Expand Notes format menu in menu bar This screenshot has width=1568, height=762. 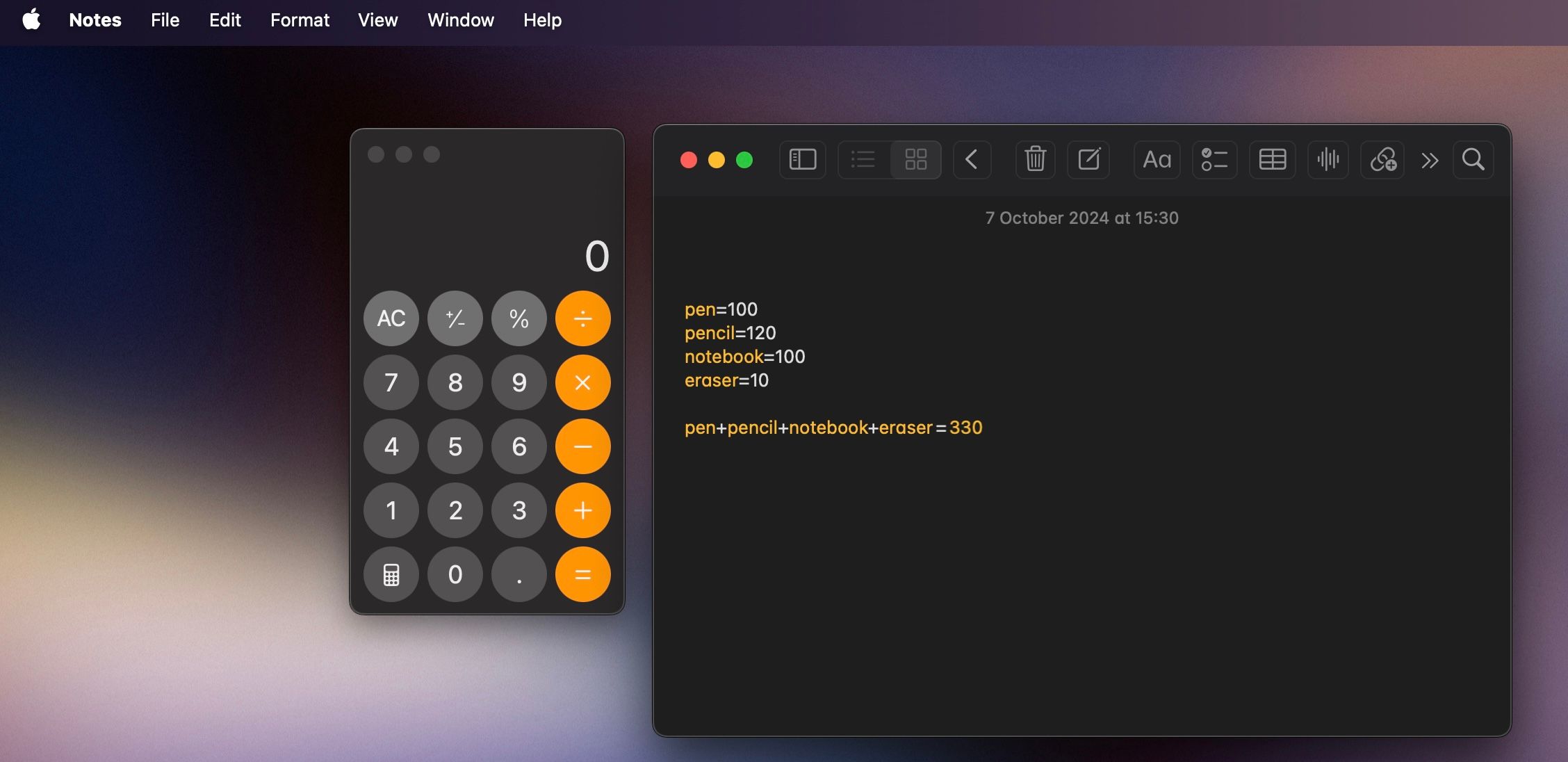300,19
